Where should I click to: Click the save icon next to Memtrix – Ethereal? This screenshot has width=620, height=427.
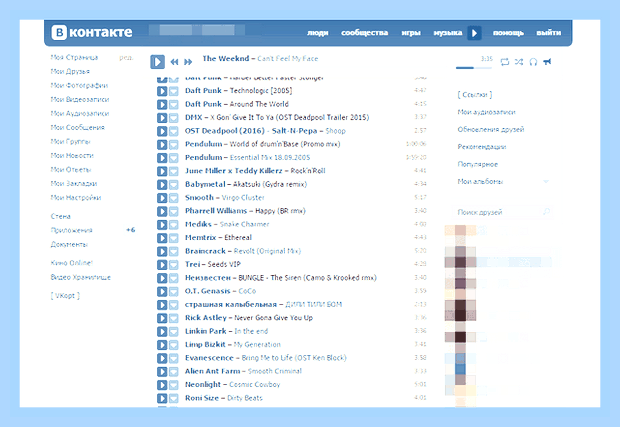click(x=174, y=238)
